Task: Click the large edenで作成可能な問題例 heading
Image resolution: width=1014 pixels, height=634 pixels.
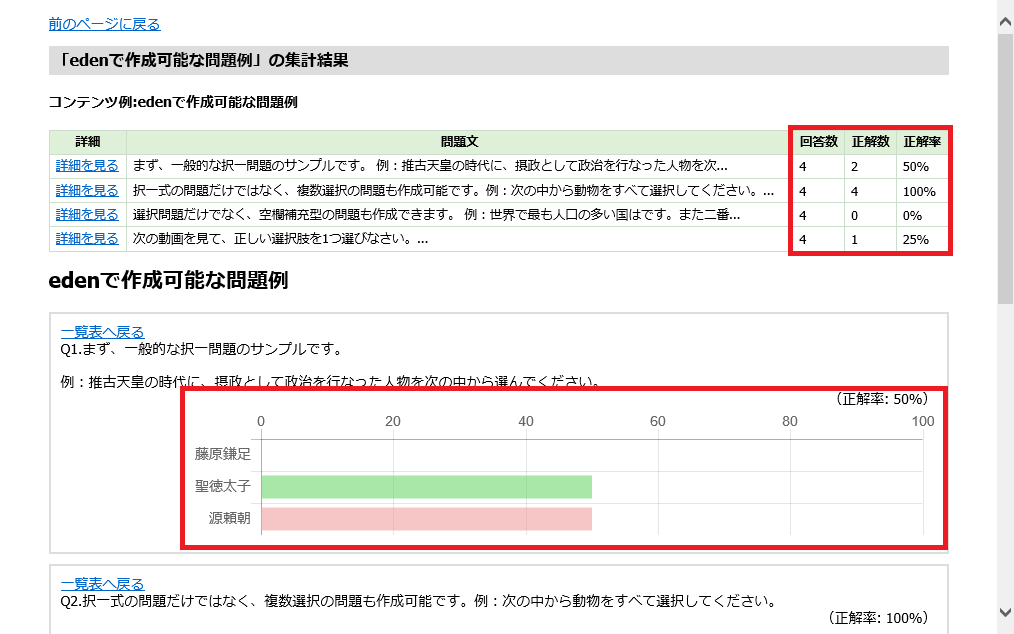Action: coord(168,280)
